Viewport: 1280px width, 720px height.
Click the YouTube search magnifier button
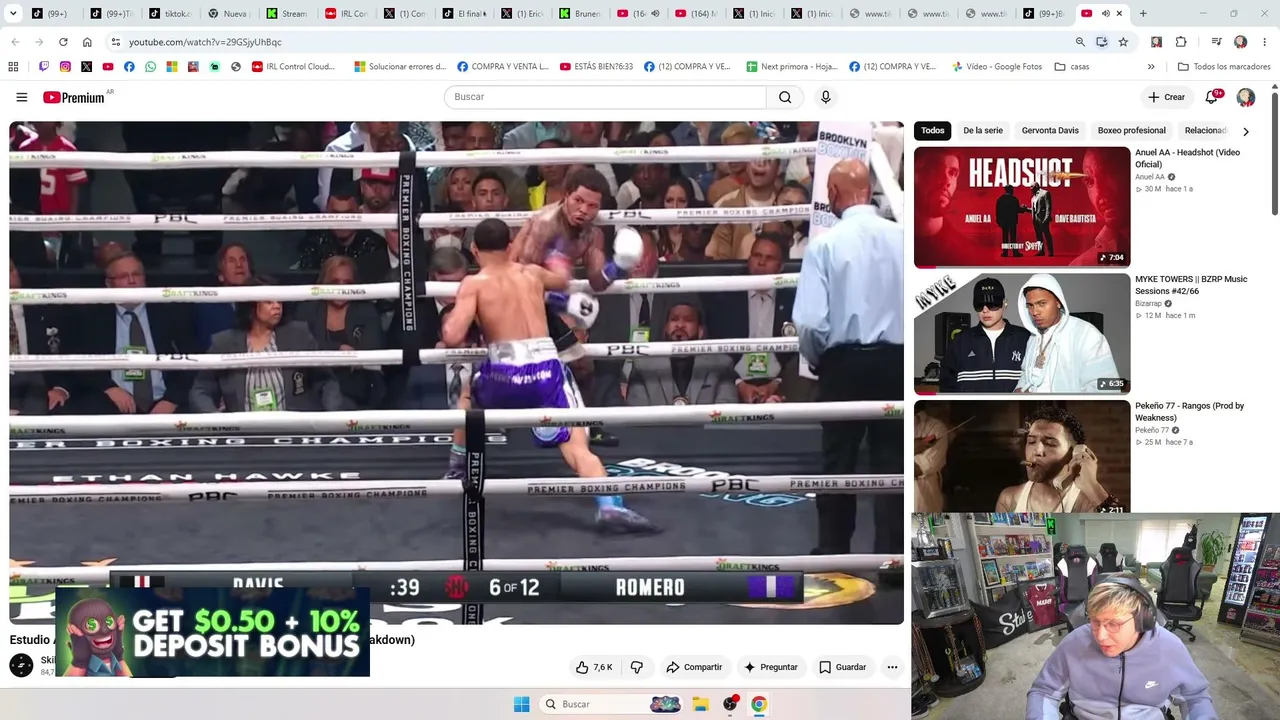coord(785,97)
